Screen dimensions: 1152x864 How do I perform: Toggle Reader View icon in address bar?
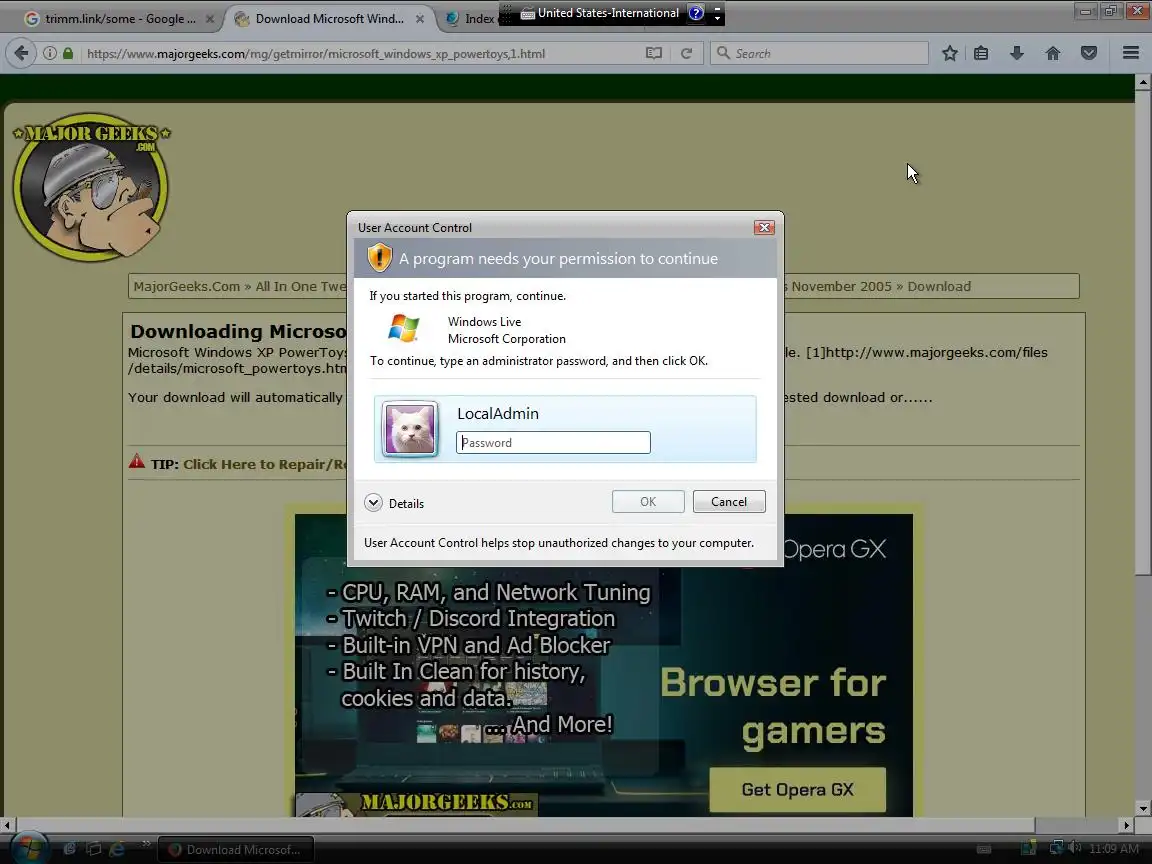pyautogui.click(x=653, y=53)
